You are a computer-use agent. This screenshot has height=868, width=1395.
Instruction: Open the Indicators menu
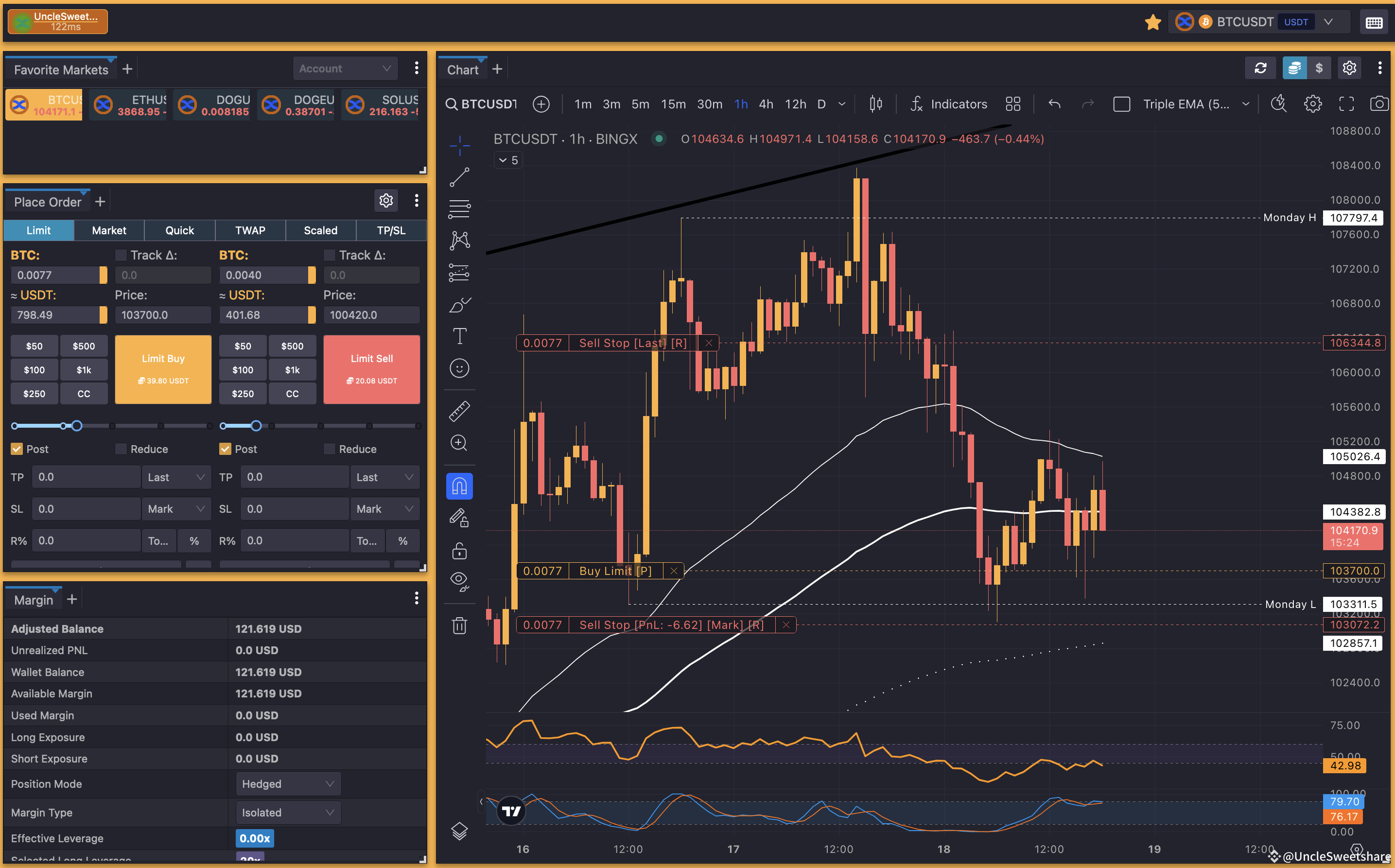(x=949, y=104)
